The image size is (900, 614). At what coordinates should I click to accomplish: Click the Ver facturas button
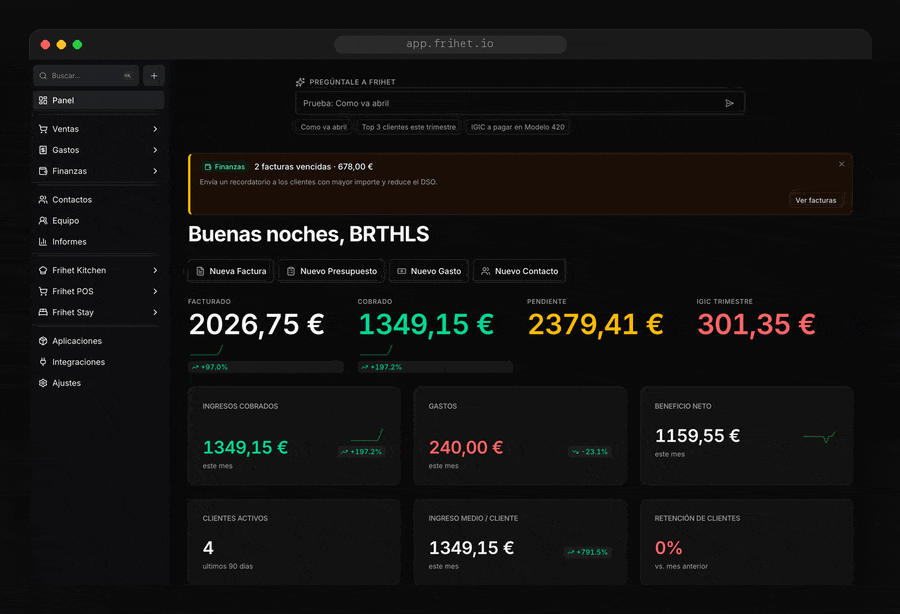click(x=816, y=200)
